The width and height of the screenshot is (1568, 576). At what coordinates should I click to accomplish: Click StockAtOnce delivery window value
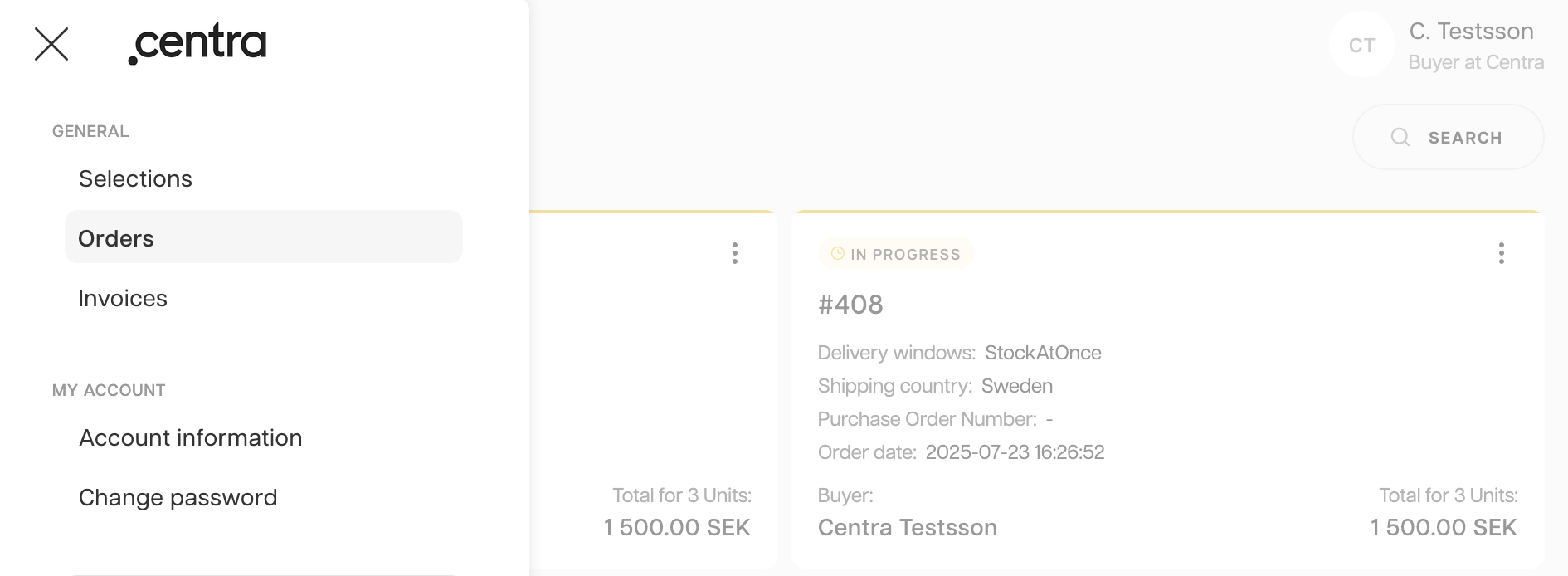1043,353
